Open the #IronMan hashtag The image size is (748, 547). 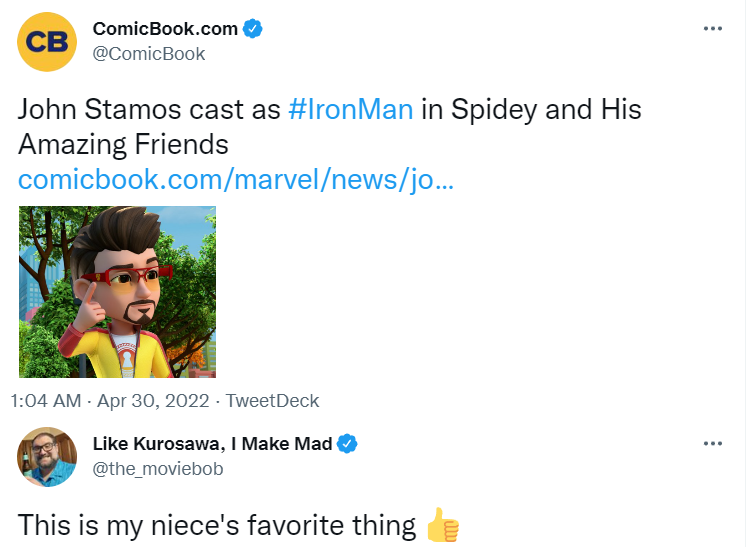[350, 110]
